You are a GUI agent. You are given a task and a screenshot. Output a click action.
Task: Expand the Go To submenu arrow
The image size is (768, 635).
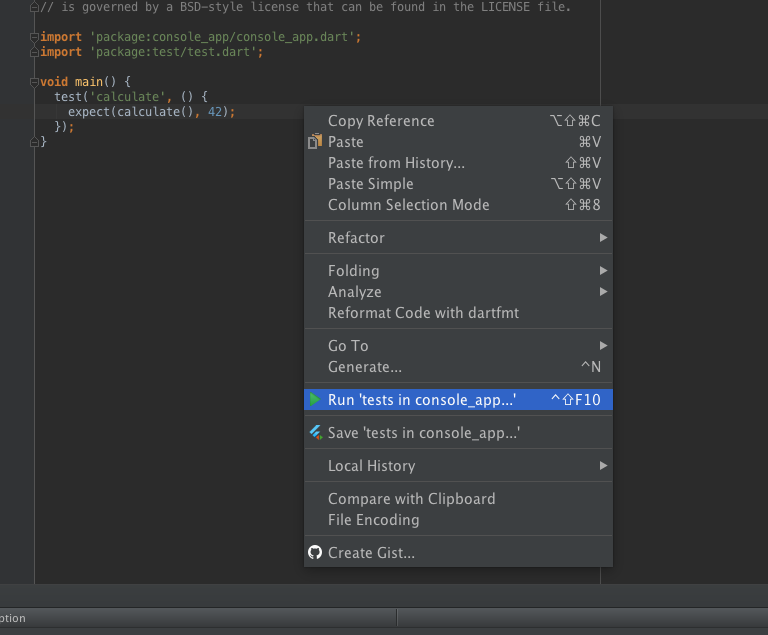point(603,345)
